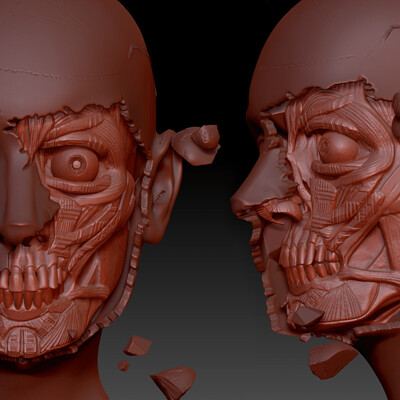Click the crack line on the left forehead
The image size is (400, 400).
[32, 73]
